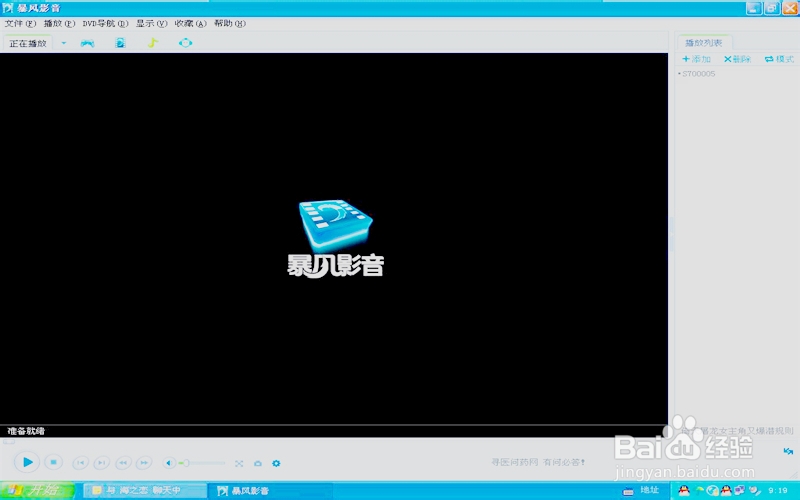Screen dimensions: 800x500
Task: Mute the sound via the speaker icon
Action: tap(169, 463)
